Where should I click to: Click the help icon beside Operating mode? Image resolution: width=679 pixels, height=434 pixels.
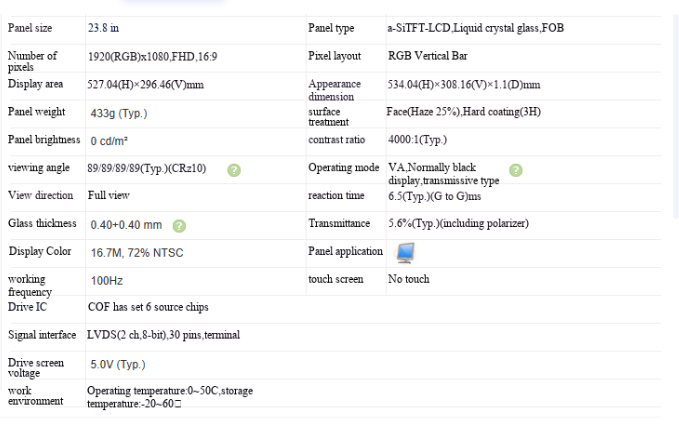point(515,170)
